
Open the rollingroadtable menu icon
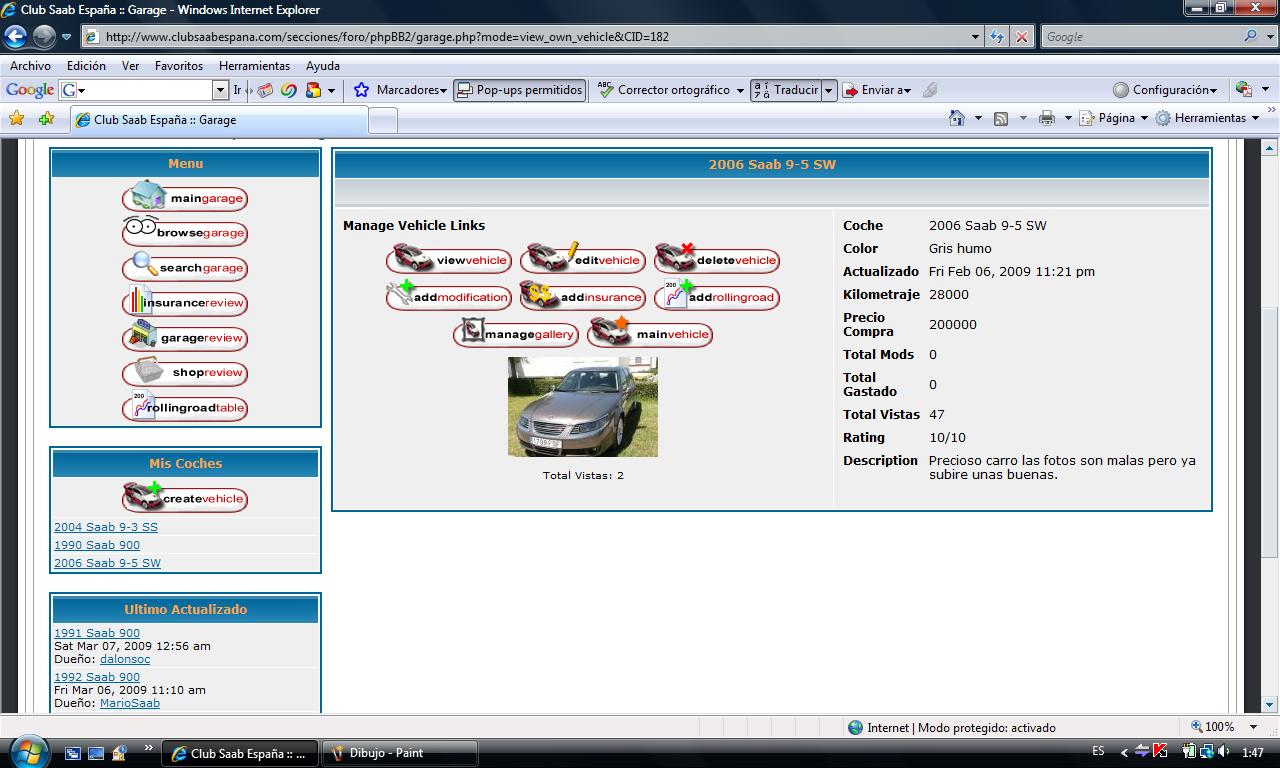(x=185, y=408)
